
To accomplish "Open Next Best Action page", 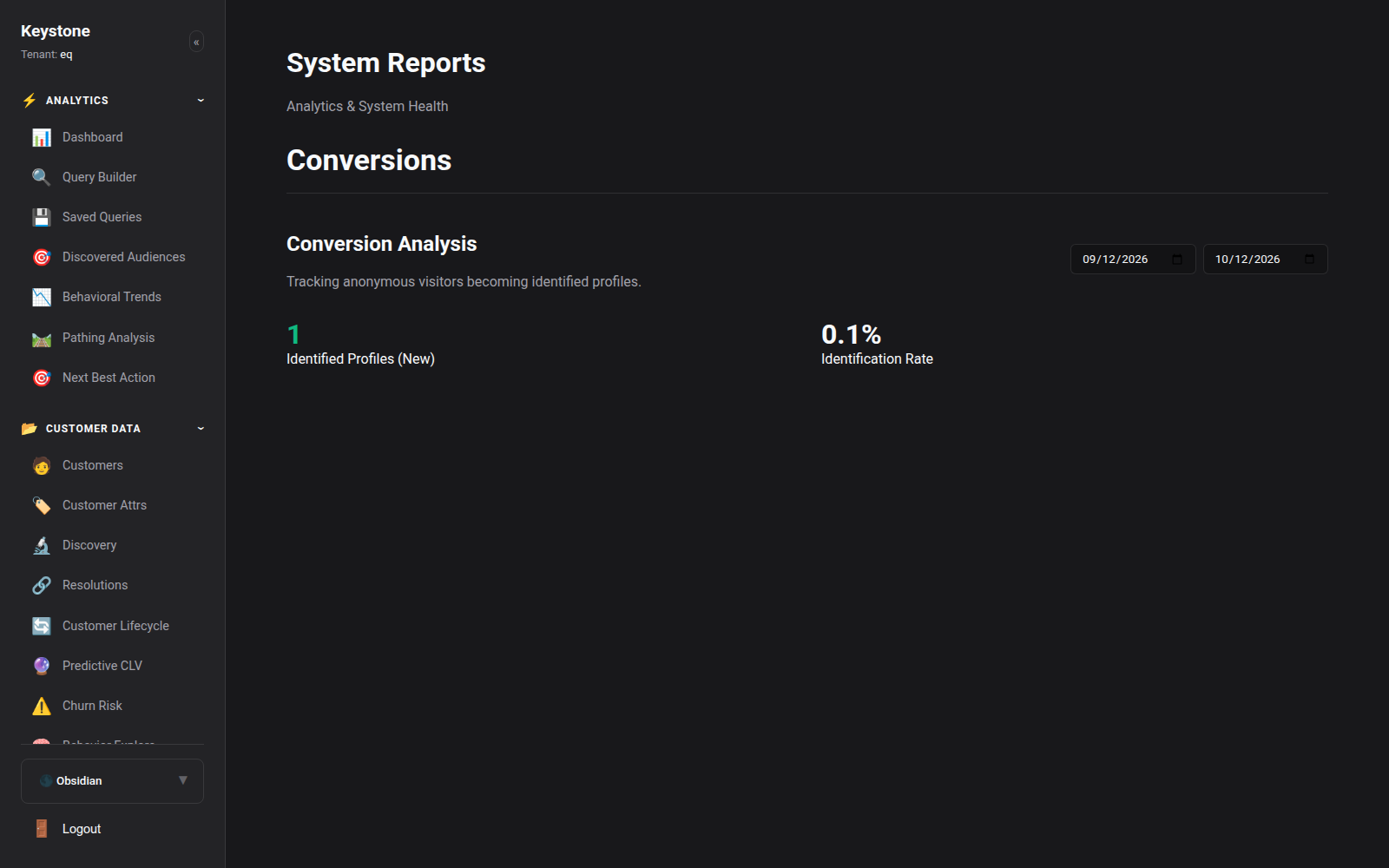I will [x=112, y=378].
